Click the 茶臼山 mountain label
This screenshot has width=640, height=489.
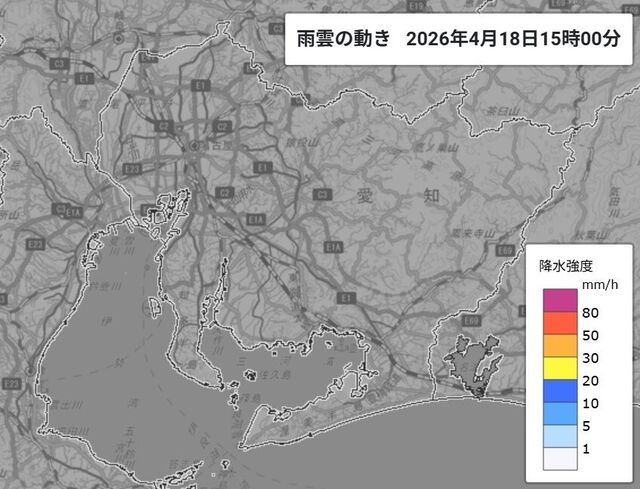(503, 111)
